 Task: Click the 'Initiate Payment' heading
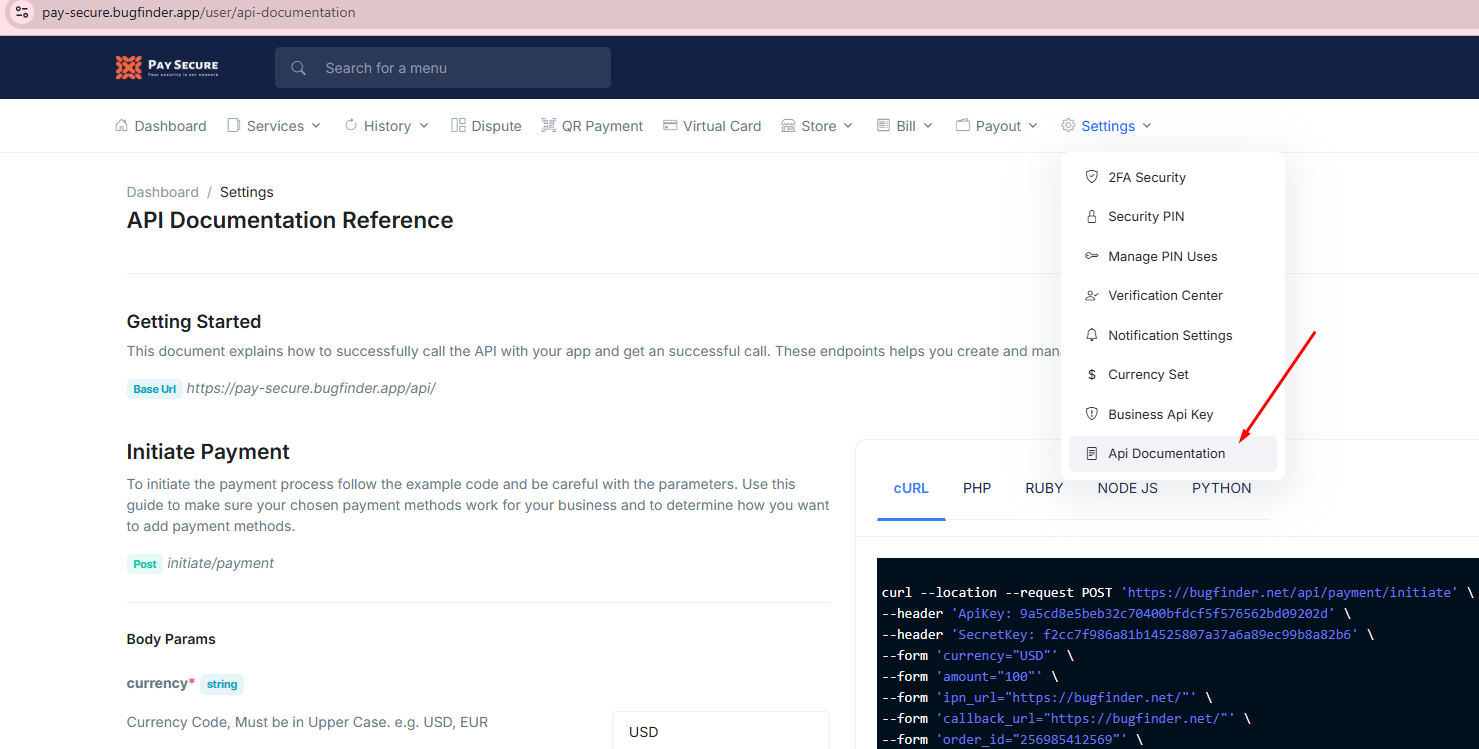(208, 452)
